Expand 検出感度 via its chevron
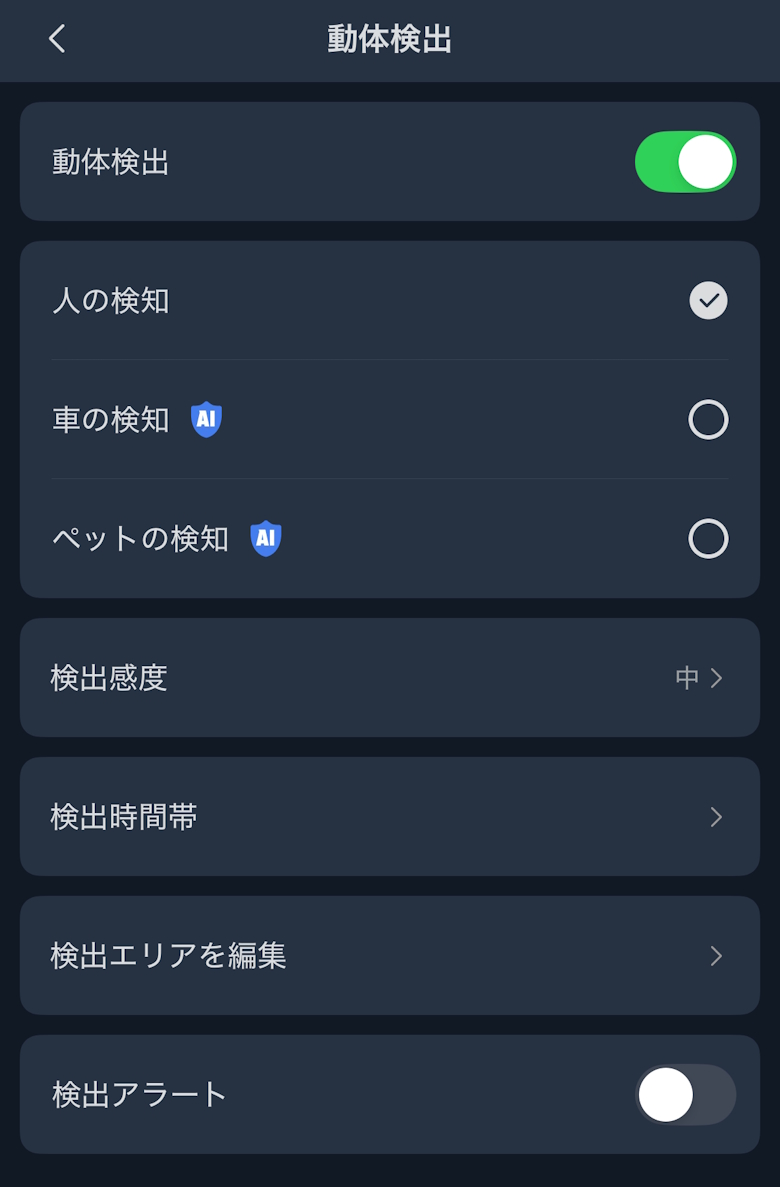 (716, 678)
